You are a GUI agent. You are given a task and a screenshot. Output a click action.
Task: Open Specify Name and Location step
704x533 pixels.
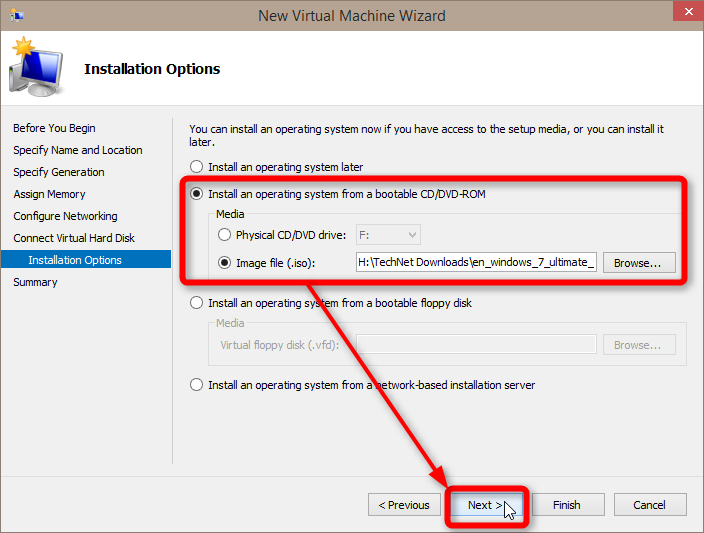78,150
